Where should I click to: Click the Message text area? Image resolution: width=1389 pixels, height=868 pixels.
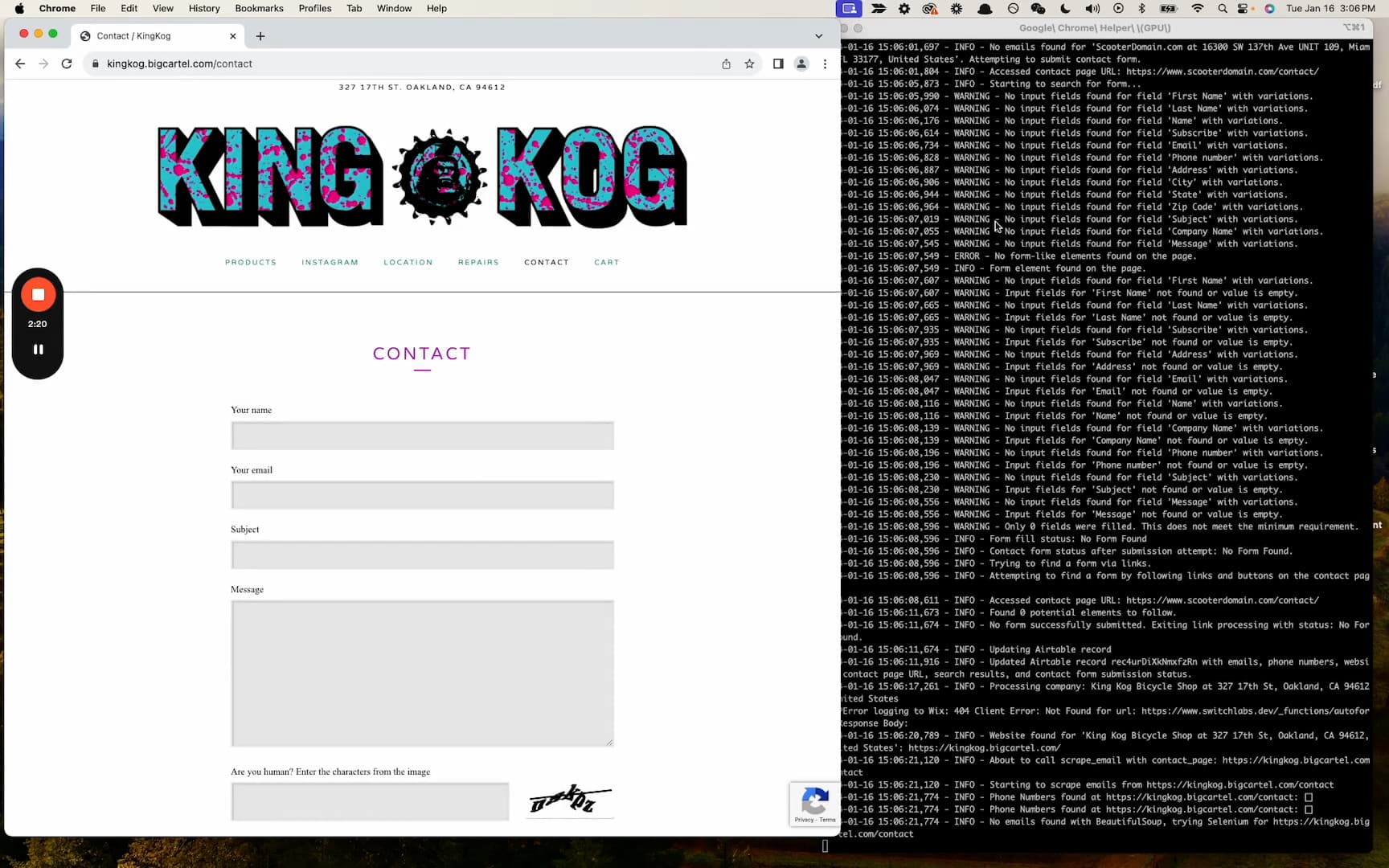[422, 673]
